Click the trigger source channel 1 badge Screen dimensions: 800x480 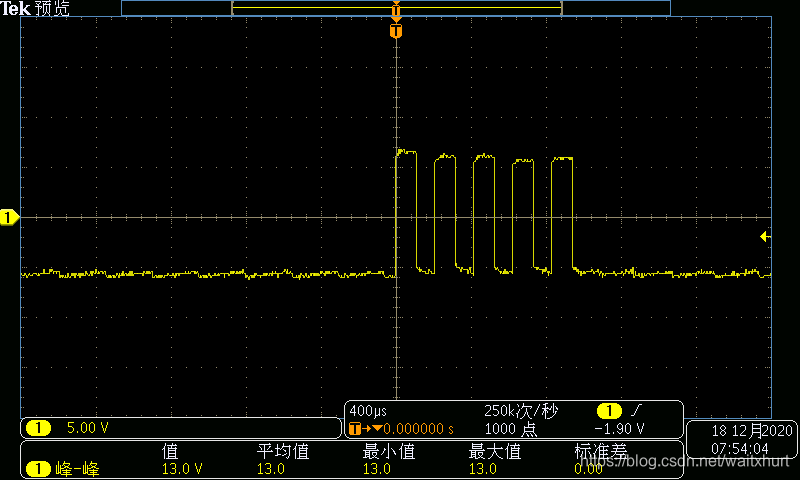click(x=609, y=410)
